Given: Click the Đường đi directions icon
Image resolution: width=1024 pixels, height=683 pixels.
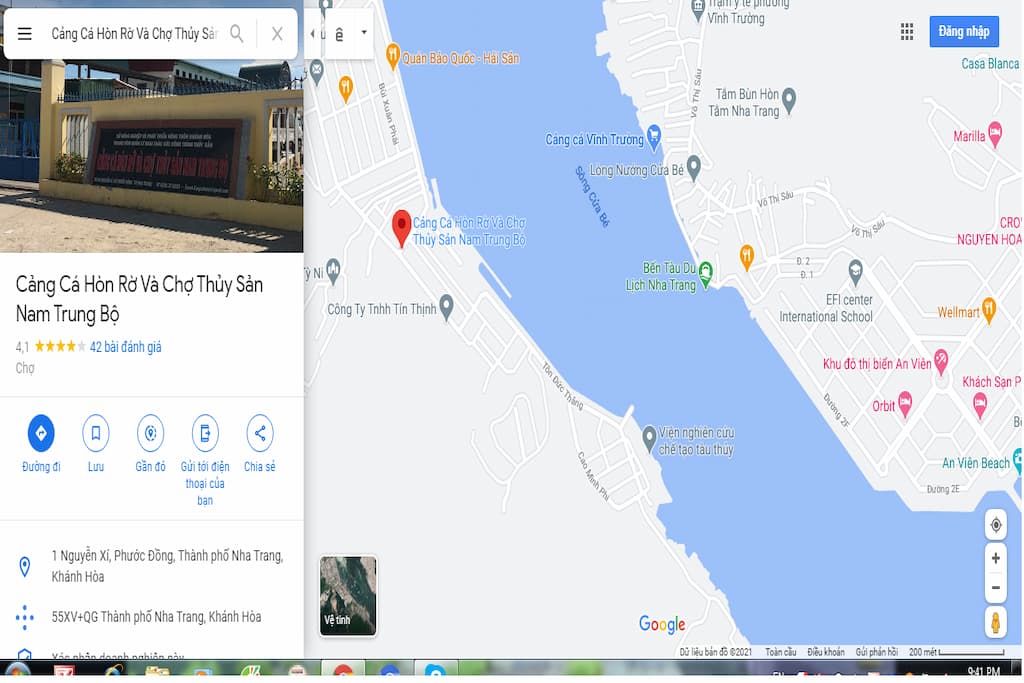Looking at the screenshot, I should (40, 433).
